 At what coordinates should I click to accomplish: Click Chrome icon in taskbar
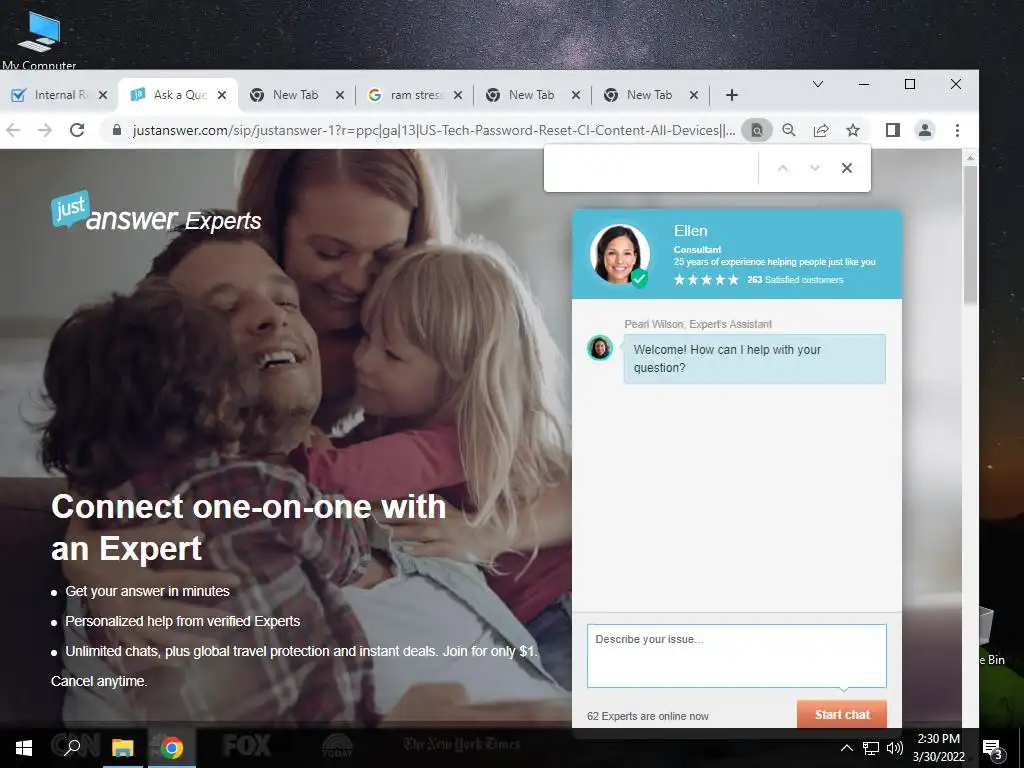point(172,748)
